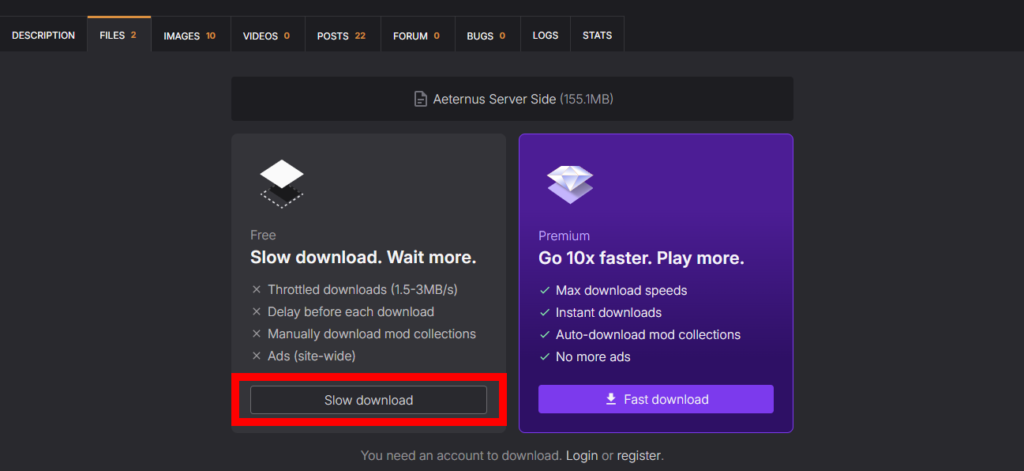Click the checkmark beside No more ads
Viewport: 1024px width, 471px height.
pos(544,357)
